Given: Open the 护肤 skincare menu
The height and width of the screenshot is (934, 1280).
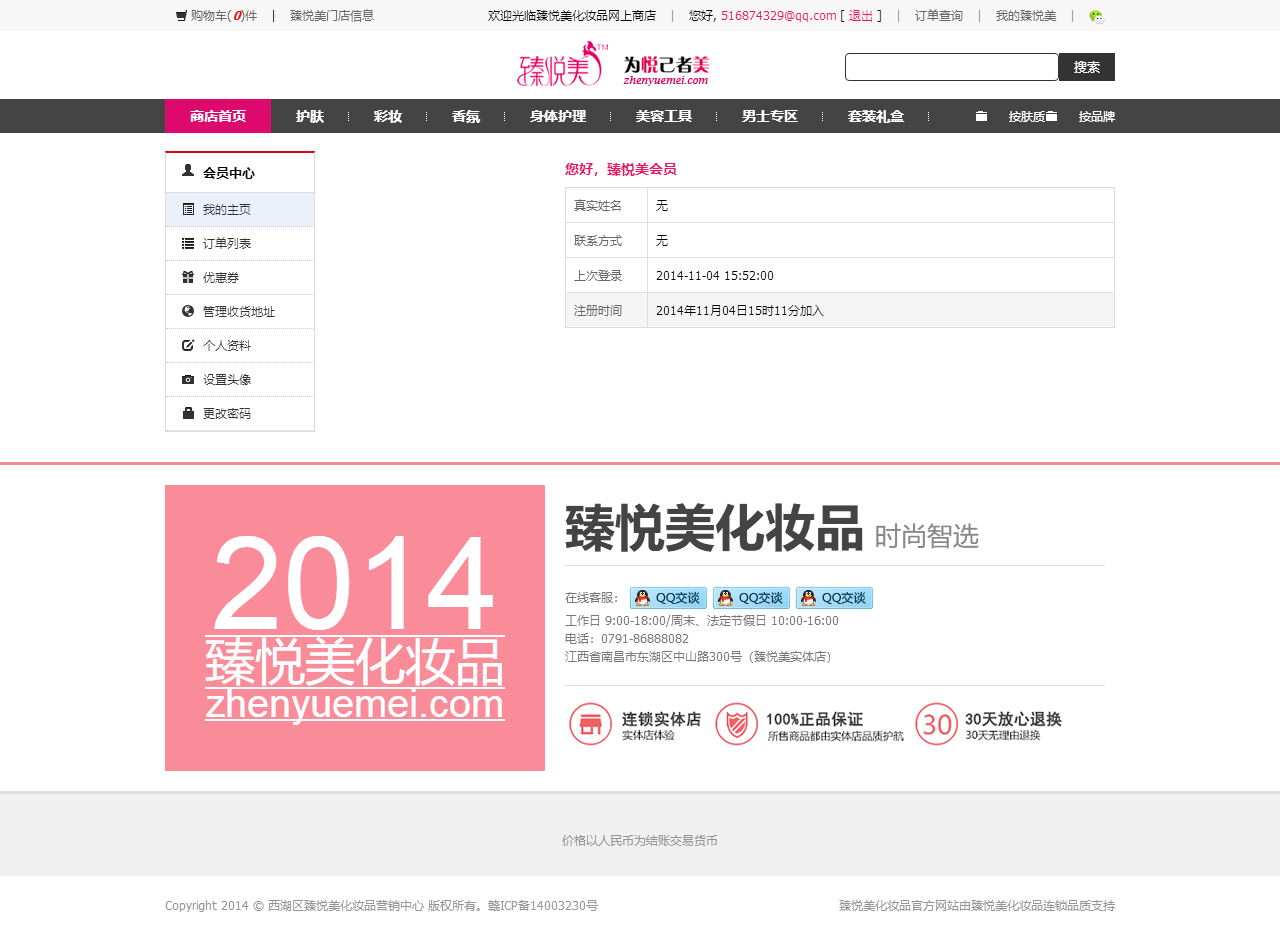Looking at the screenshot, I should [310, 117].
